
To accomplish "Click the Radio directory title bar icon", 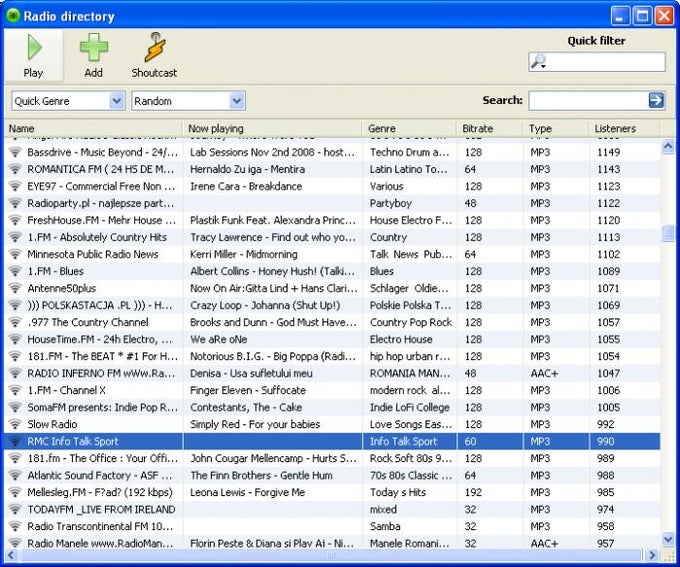I will 13,15.
